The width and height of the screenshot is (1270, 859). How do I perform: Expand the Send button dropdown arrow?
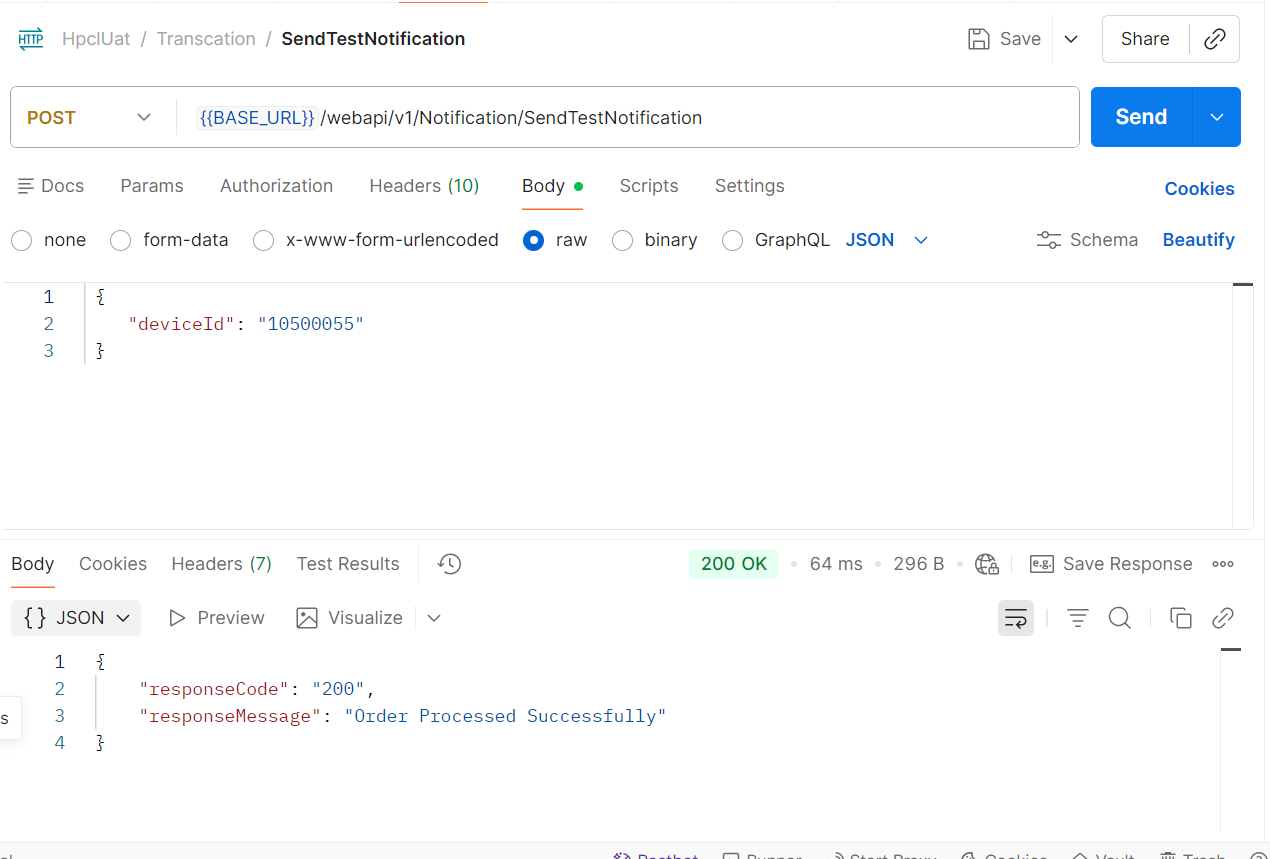[x=1217, y=117]
